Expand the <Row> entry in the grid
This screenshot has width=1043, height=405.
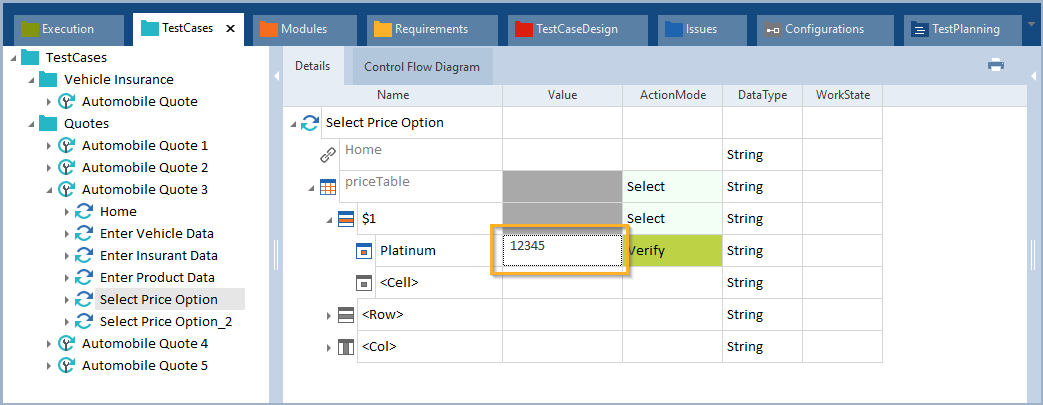point(329,316)
